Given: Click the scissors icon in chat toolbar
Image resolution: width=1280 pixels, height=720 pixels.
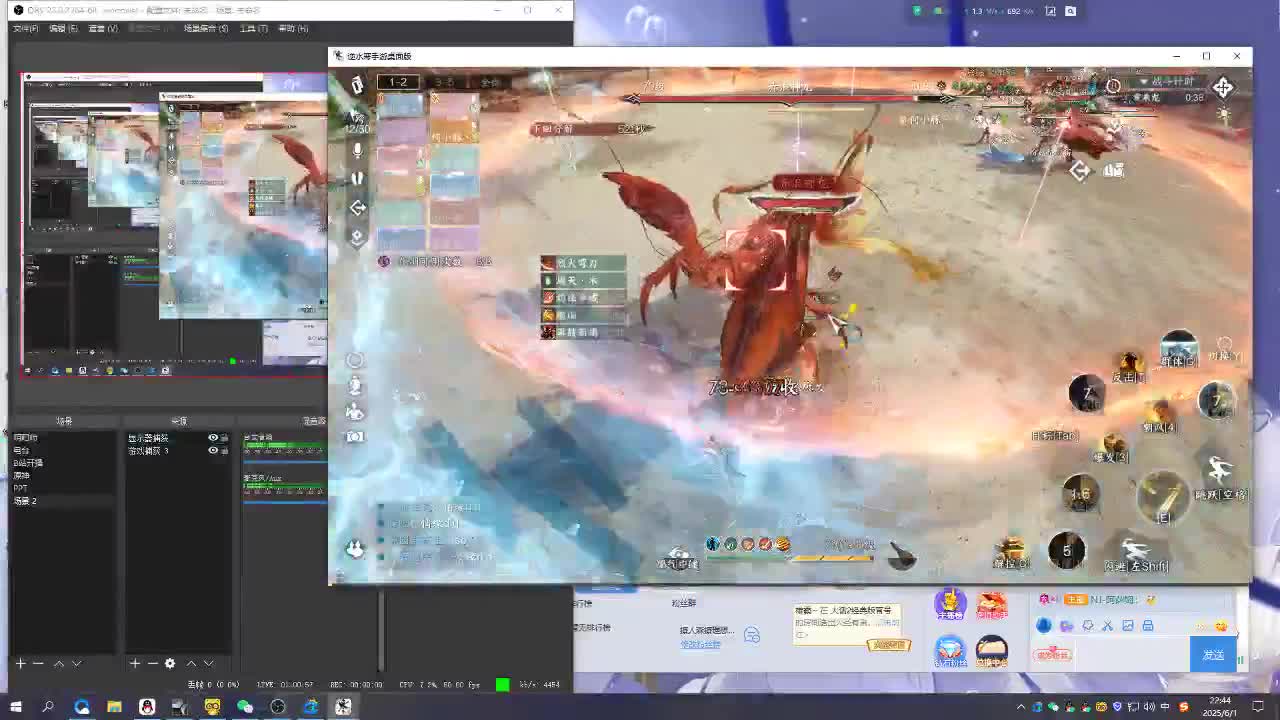Looking at the screenshot, I should [1107, 626].
